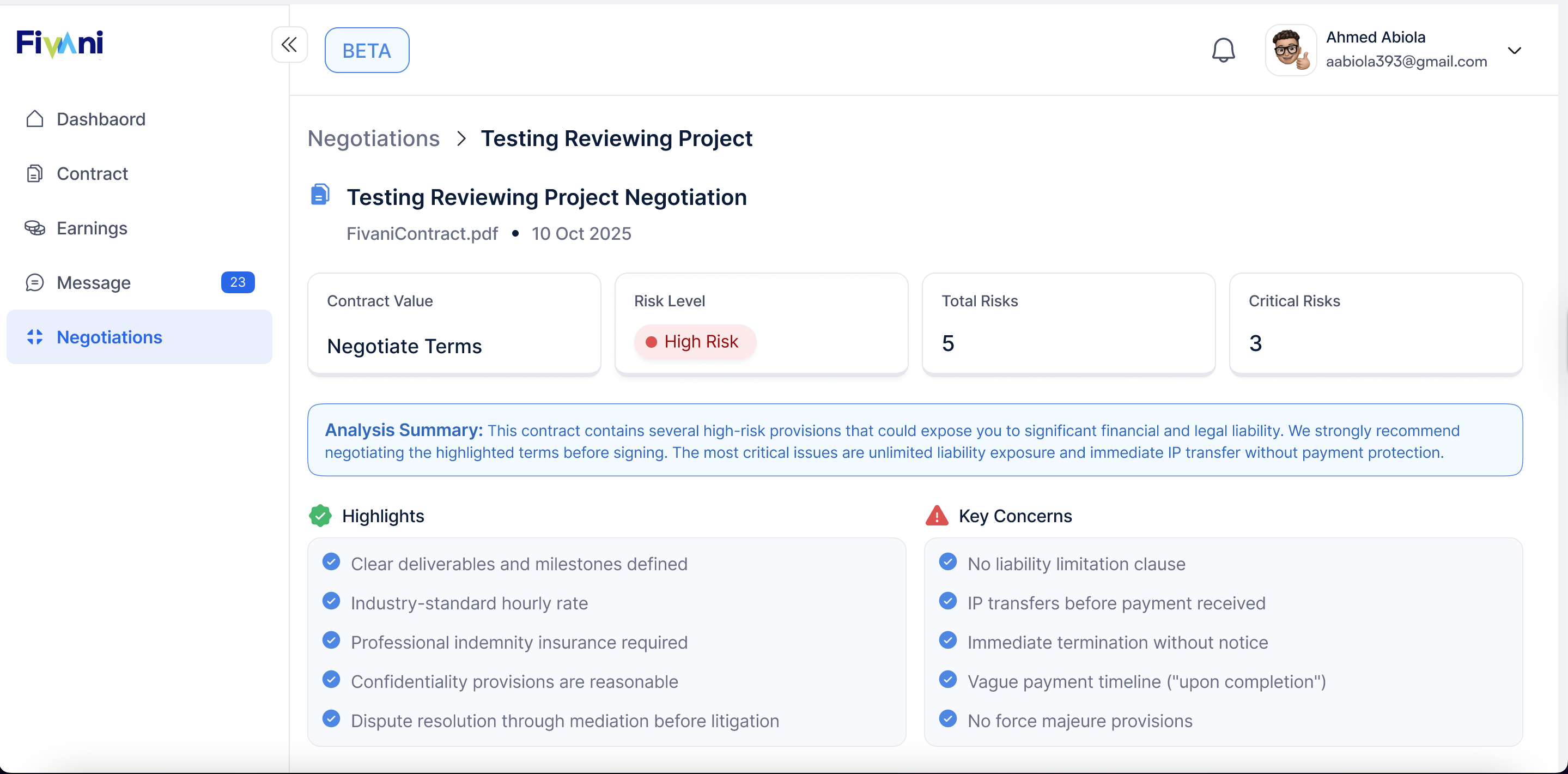Collapse the sidebar using the double-chevron
This screenshot has width=1568, height=774.
tap(289, 45)
